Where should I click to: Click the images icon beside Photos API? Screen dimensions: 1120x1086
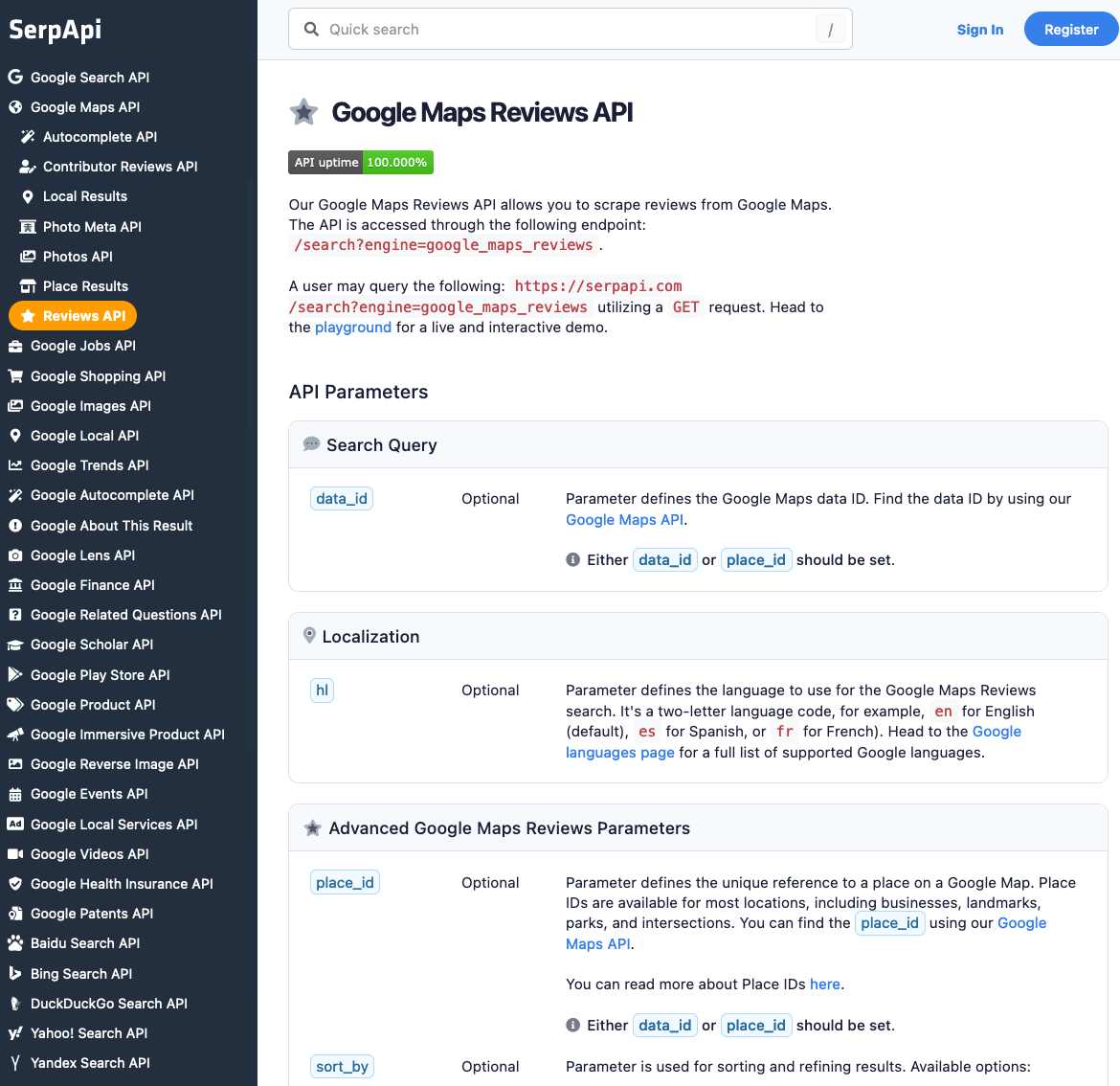28,256
